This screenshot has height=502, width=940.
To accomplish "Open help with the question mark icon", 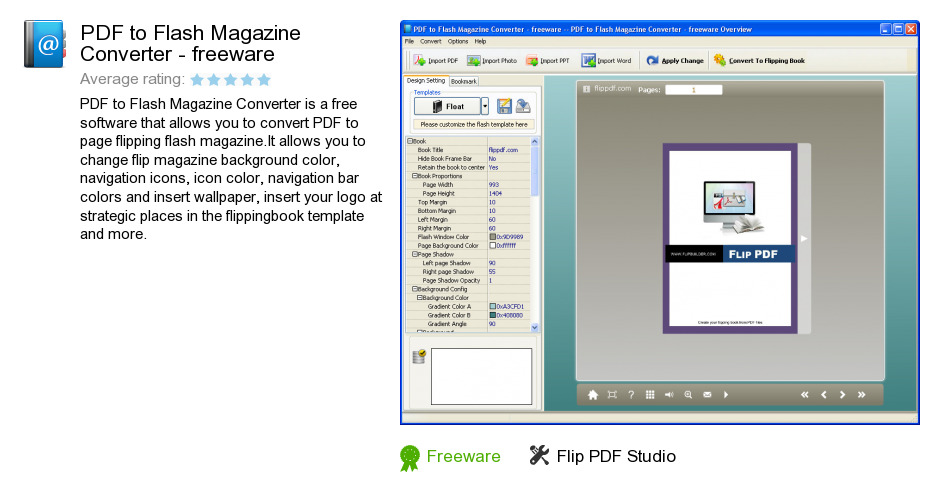I will point(631,395).
